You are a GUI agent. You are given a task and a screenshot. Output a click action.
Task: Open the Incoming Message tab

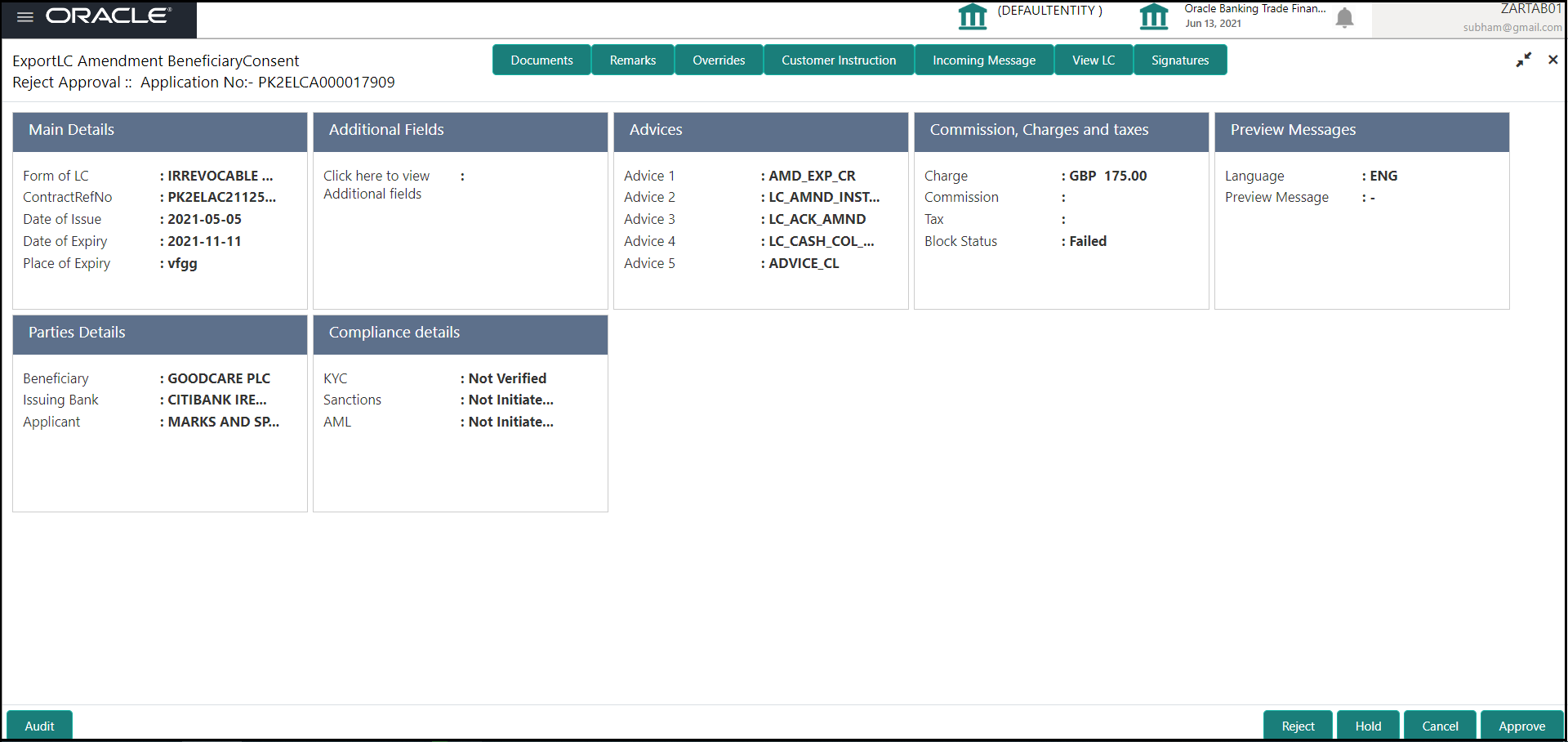pyautogui.click(x=984, y=60)
